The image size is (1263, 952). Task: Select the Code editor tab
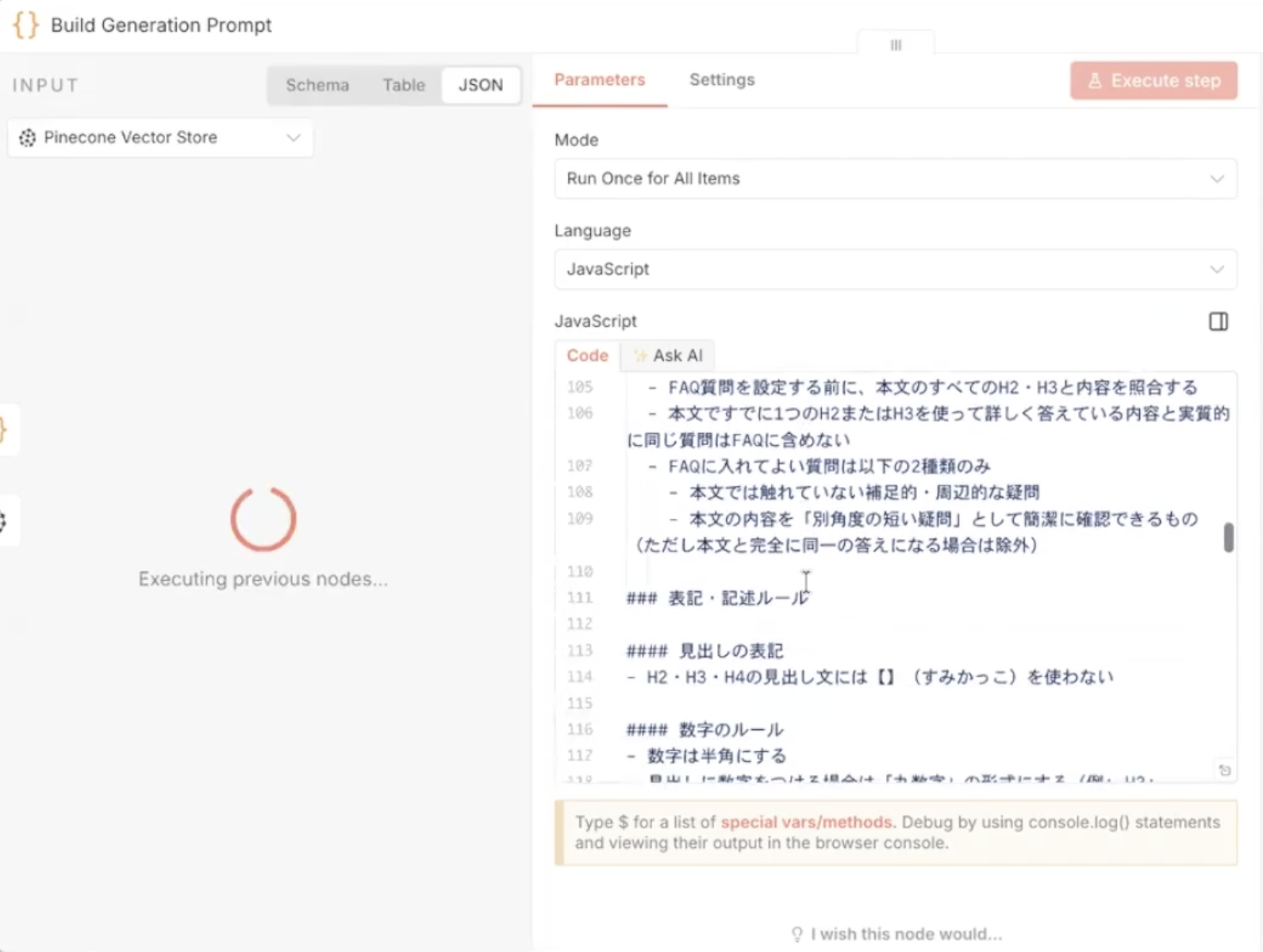pos(587,355)
